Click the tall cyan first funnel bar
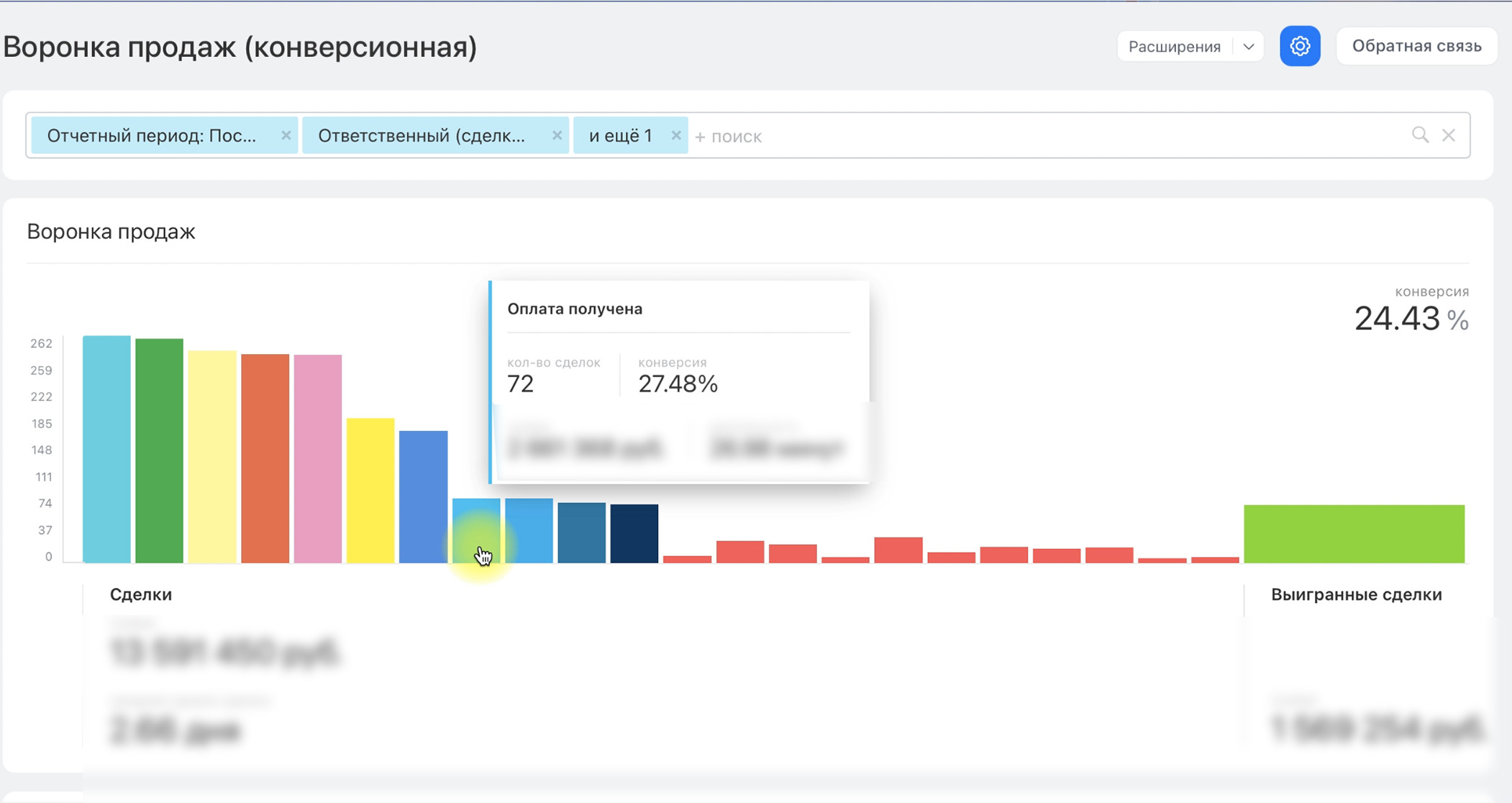 coord(106,450)
